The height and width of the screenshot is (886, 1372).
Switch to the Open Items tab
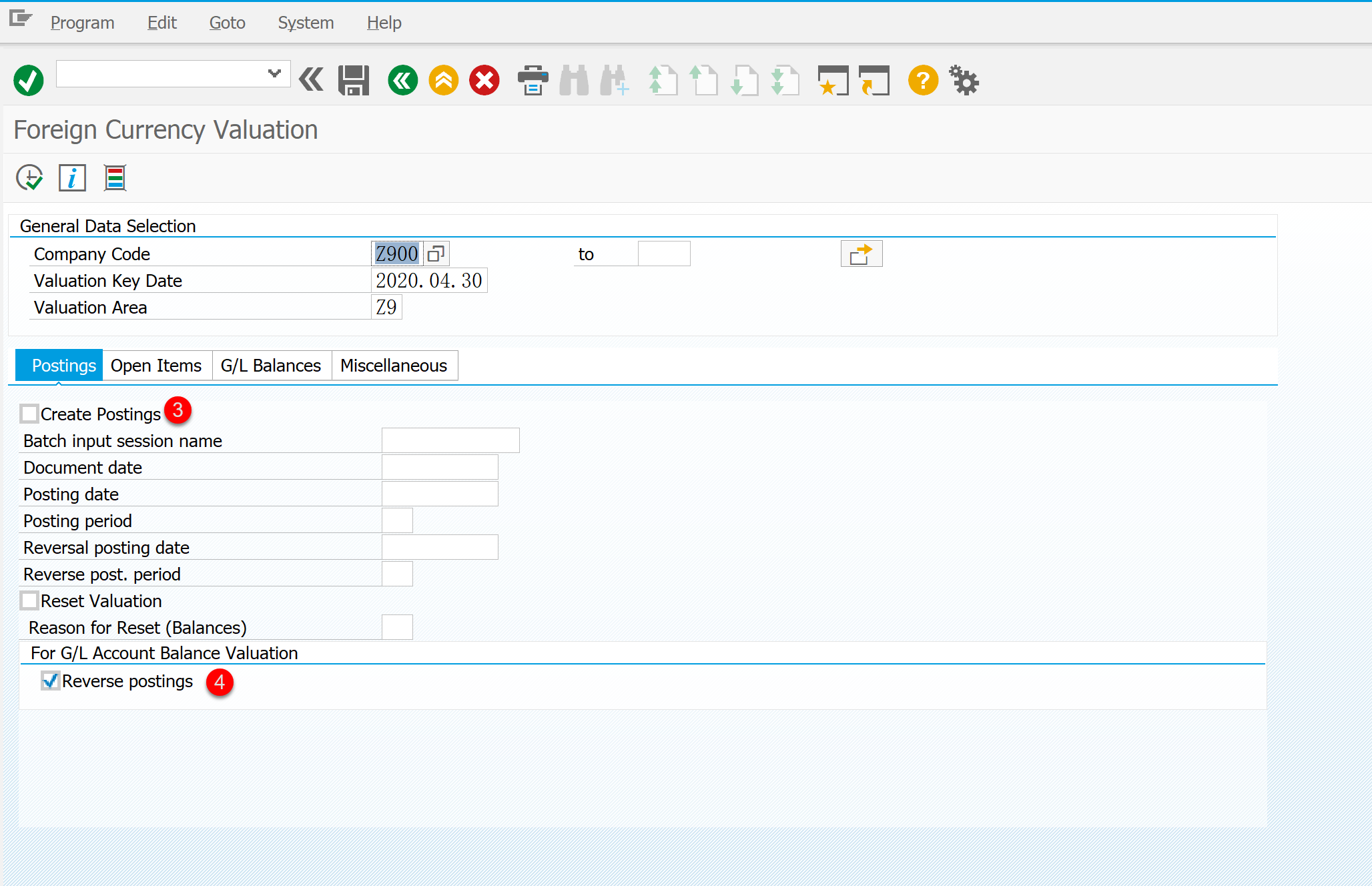[x=156, y=366]
